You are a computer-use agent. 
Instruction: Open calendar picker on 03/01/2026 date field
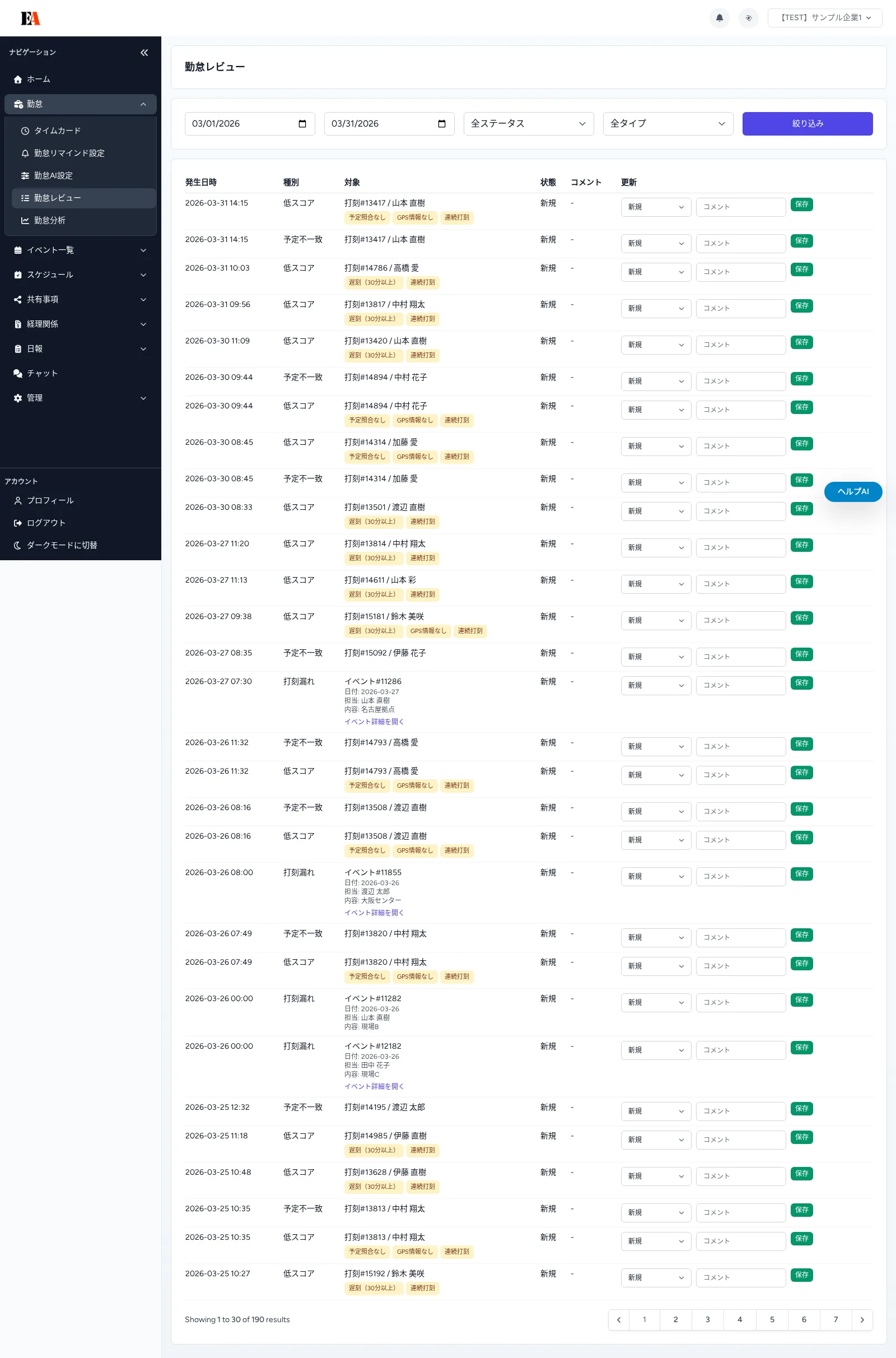[302, 124]
